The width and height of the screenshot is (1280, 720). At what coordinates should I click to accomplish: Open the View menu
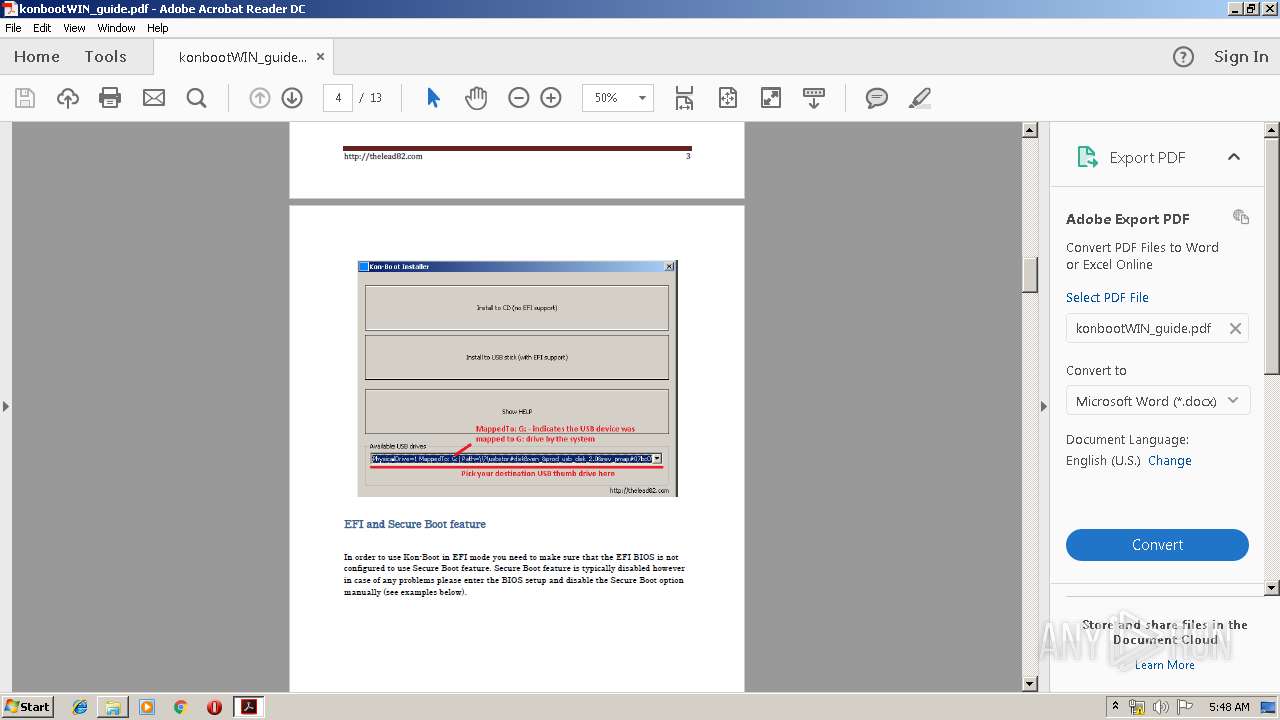point(74,28)
